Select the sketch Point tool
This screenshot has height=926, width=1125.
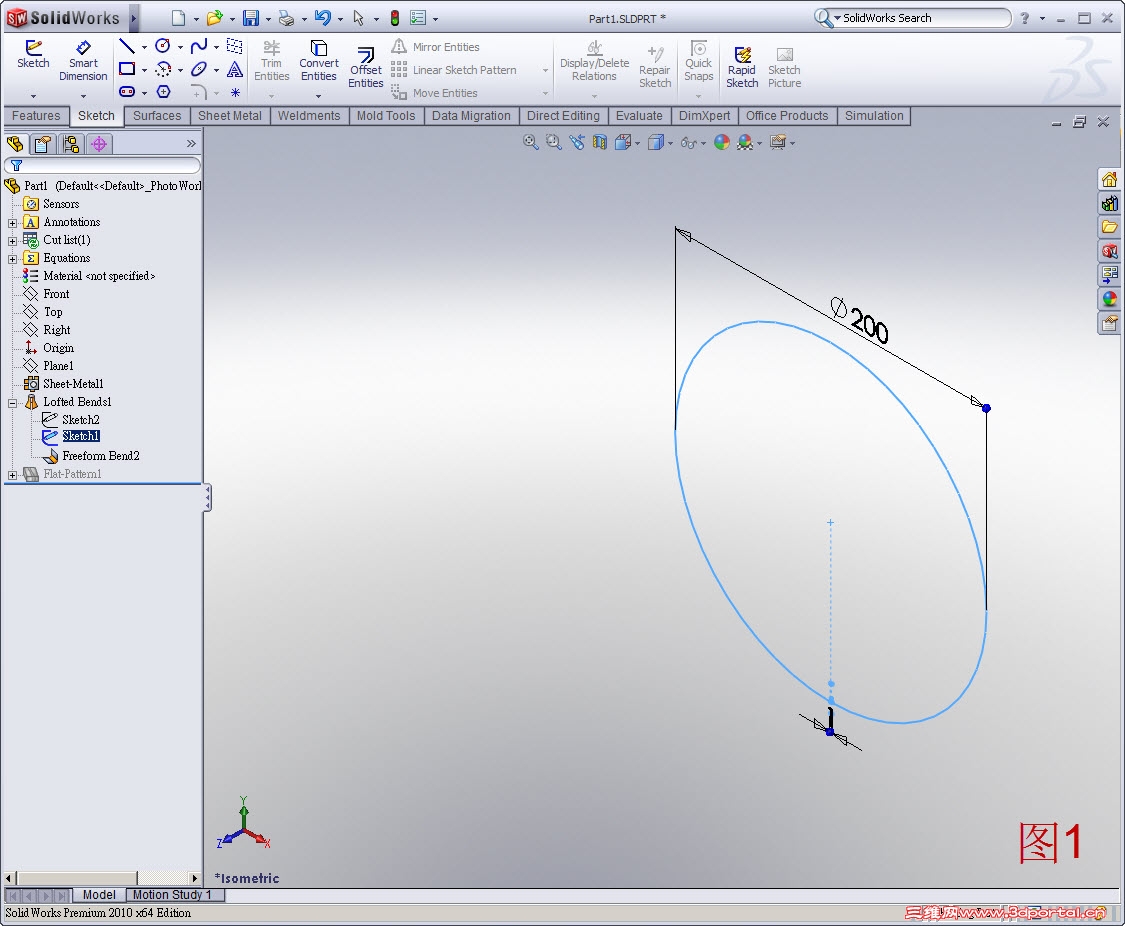(235, 93)
